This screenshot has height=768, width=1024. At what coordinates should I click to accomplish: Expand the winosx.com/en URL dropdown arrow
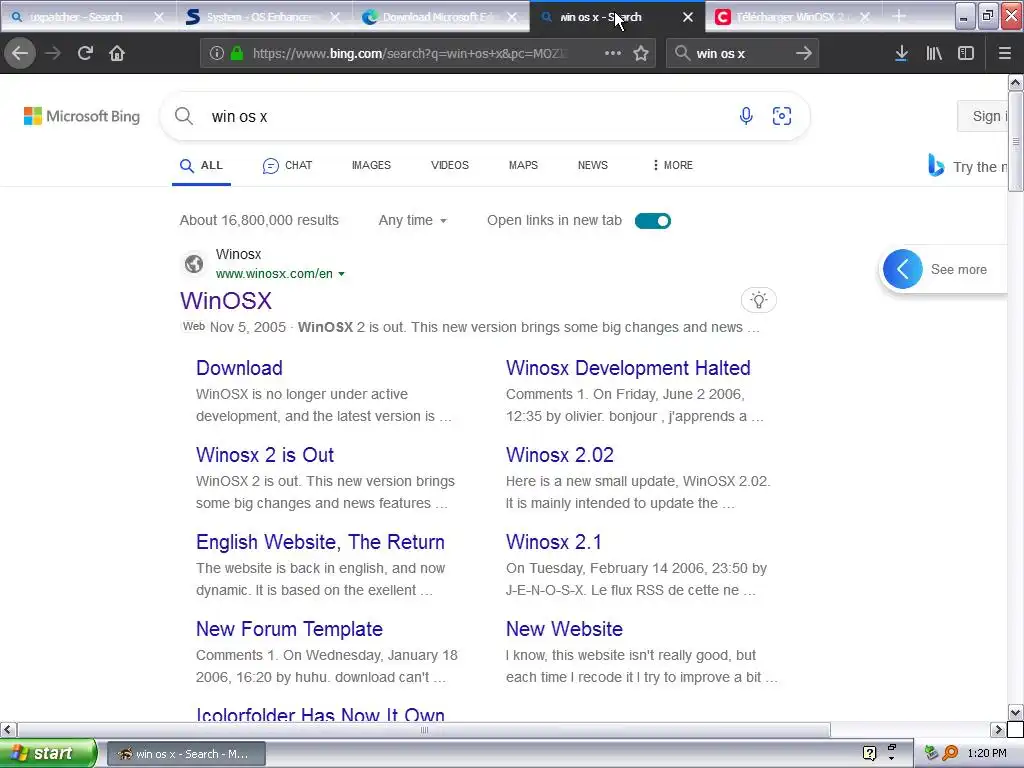coord(342,274)
